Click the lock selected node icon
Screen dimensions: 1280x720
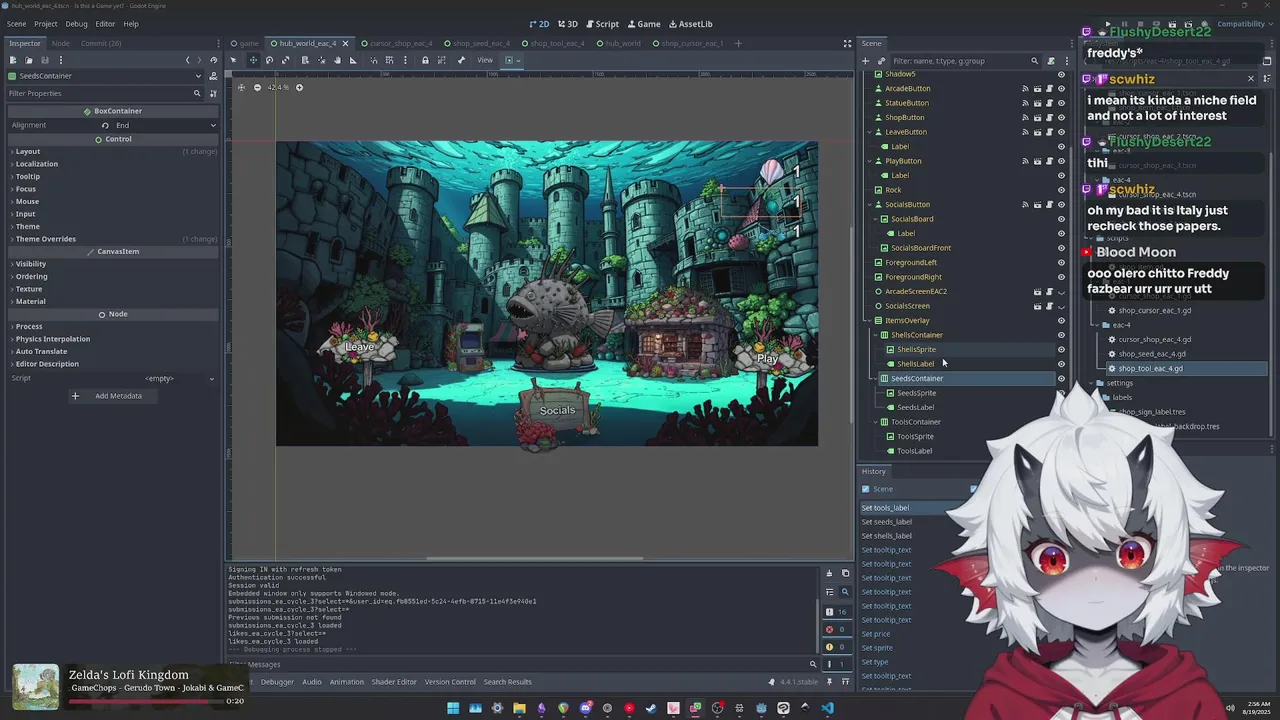pos(425,60)
